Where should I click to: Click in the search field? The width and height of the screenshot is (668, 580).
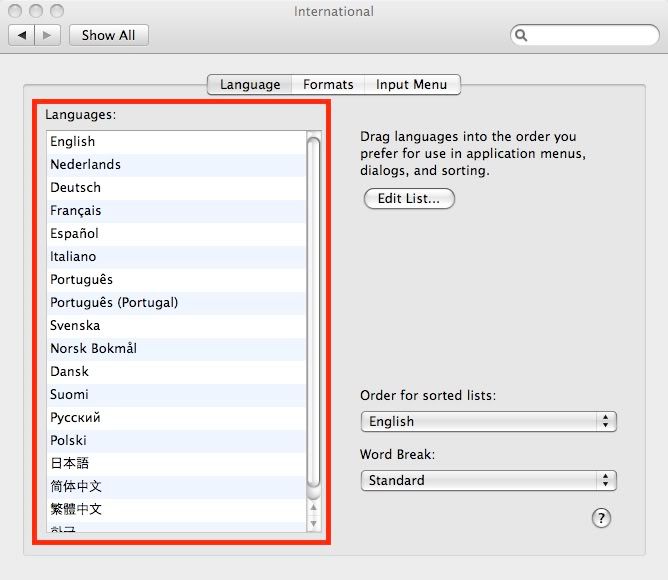point(590,35)
